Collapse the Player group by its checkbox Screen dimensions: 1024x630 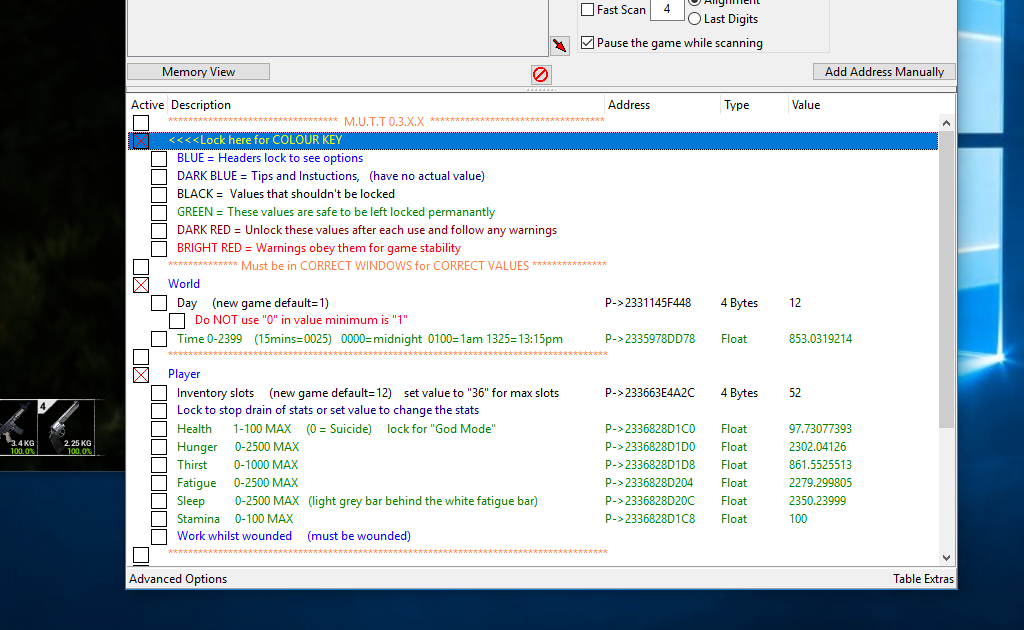pyautogui.click(x=141, y=375)
